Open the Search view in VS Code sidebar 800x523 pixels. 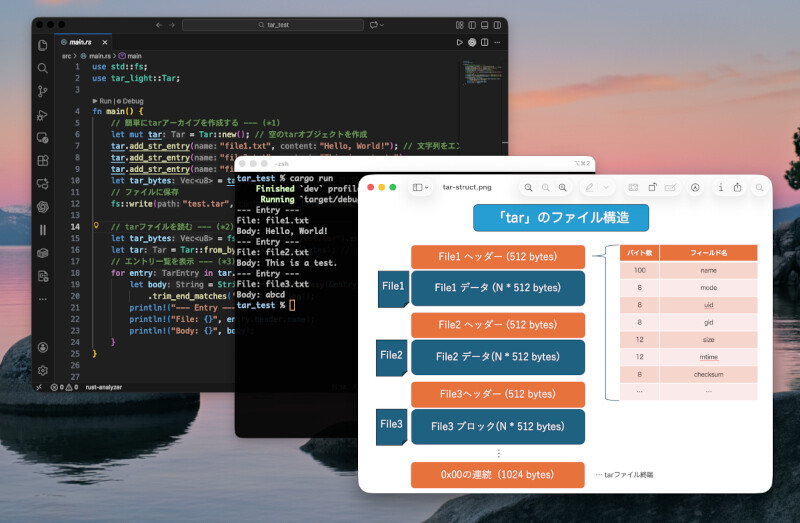click(x=43, y=68)
